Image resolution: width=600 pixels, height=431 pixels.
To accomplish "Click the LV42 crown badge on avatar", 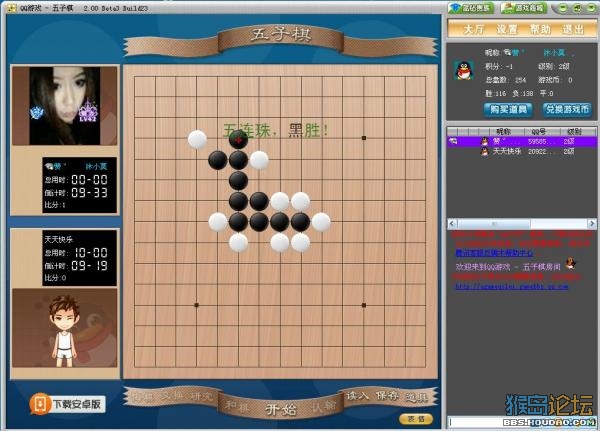I will 88,111.
